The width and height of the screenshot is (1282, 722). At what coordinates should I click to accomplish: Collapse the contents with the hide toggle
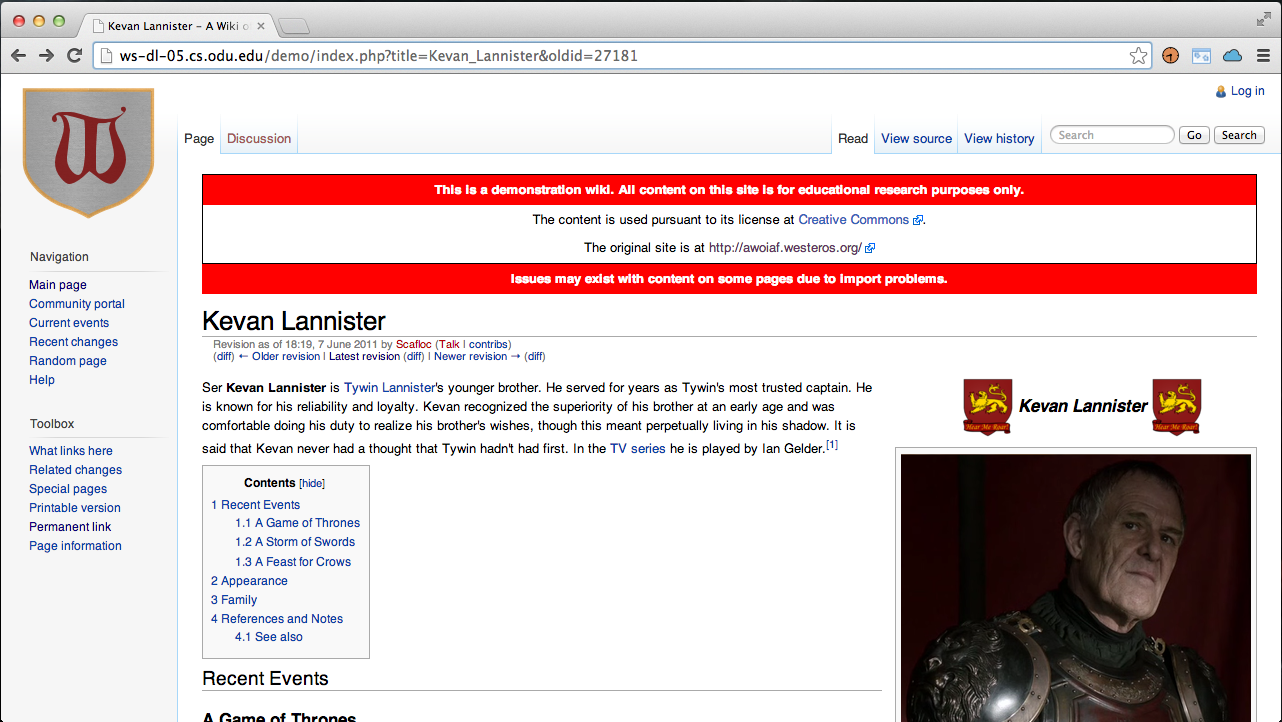coord(312,483)
